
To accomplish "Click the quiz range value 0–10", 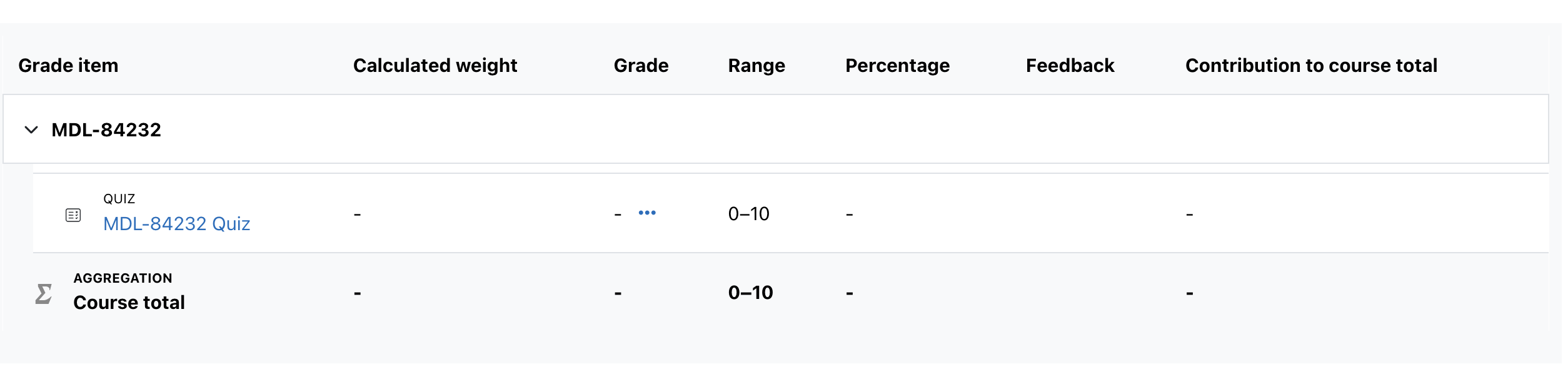I will click(749, 214).
